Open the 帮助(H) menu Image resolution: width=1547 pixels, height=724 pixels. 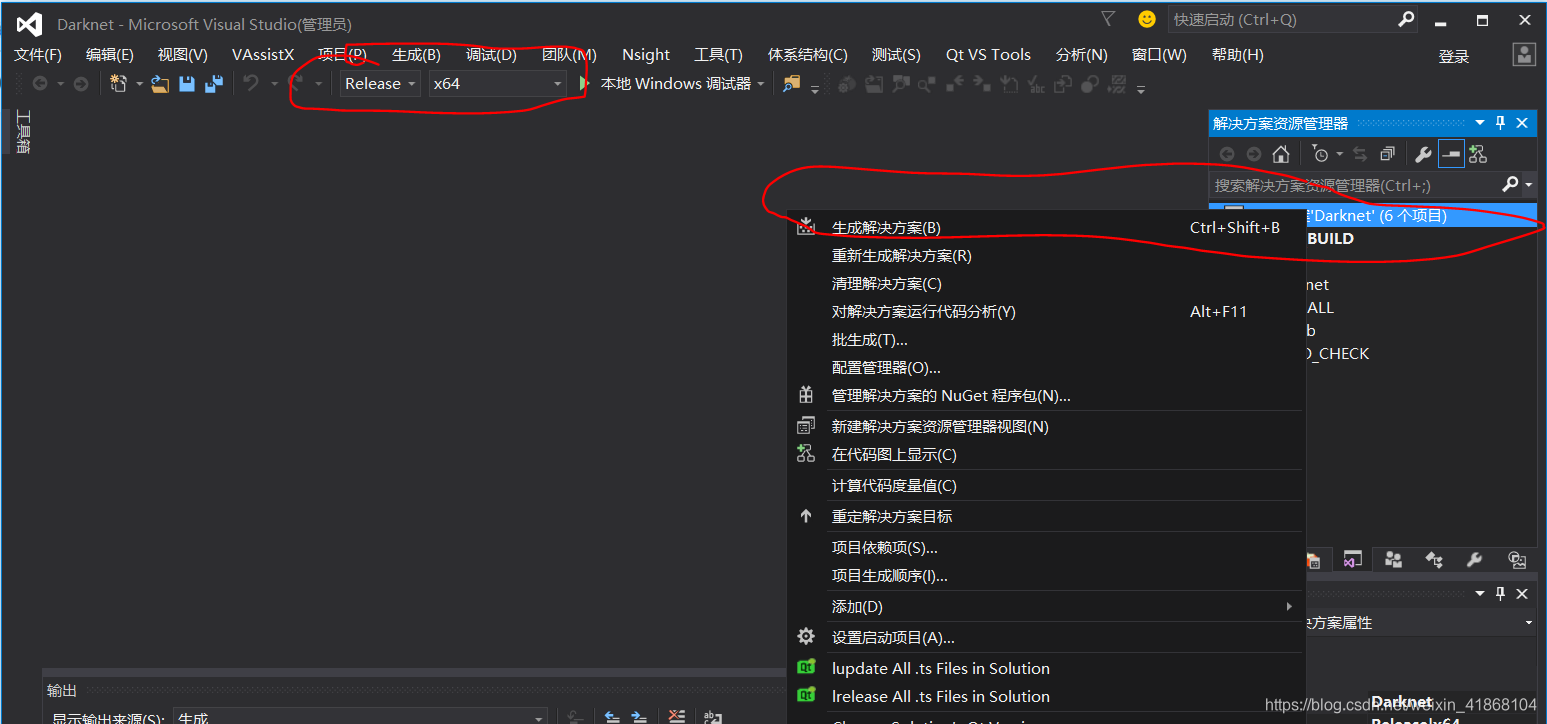pyautogui.click(x=1237, y=55)
